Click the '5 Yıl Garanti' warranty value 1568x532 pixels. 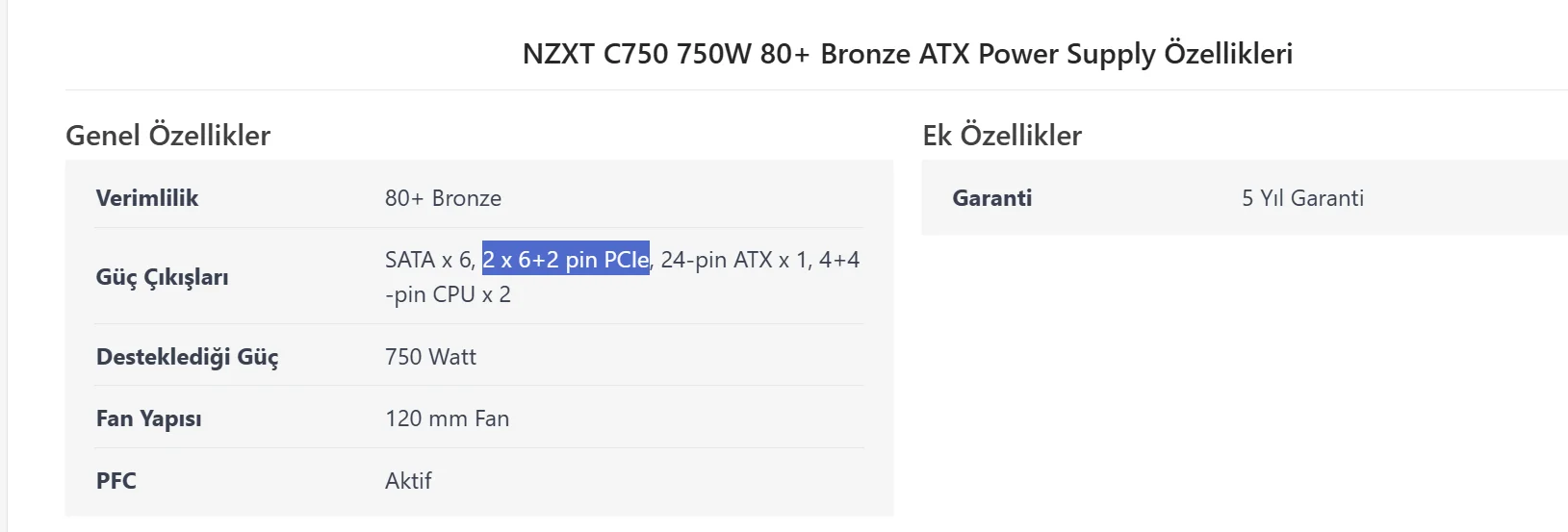point(1301,198)
